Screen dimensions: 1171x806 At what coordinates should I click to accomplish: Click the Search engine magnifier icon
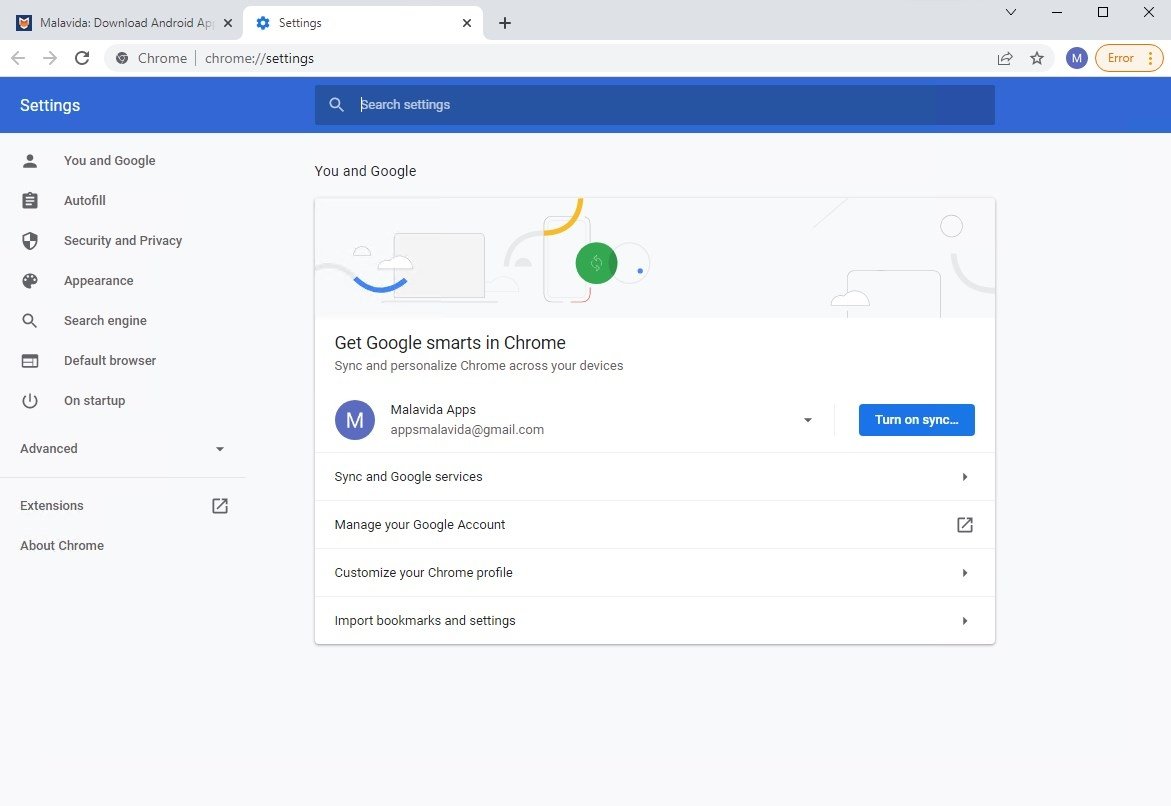[x=30, y=320]
